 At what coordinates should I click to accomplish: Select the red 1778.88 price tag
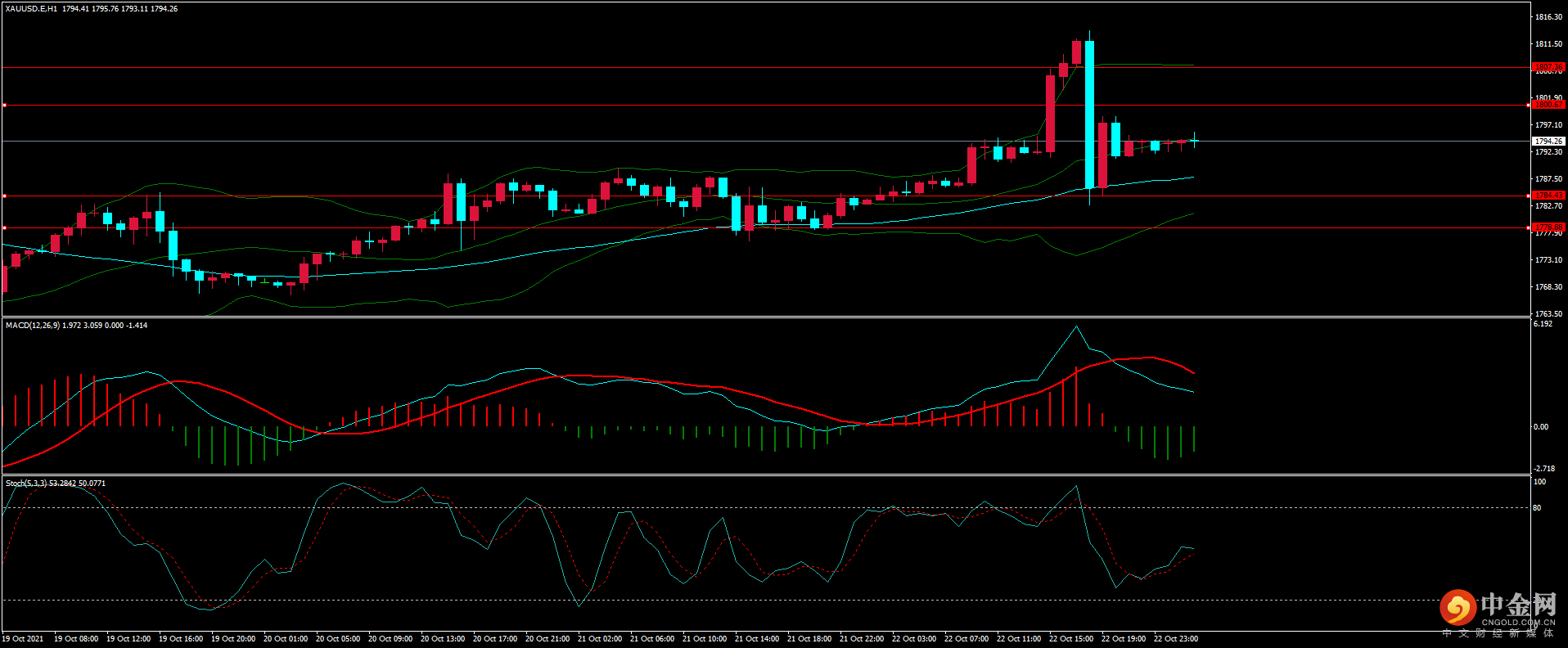click(1548, 227)
